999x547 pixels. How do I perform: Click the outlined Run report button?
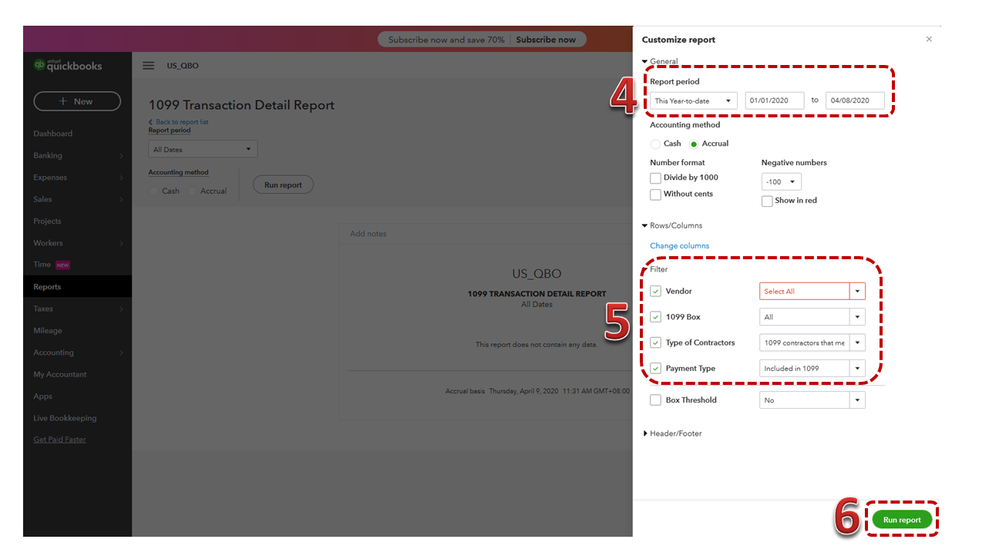click(x=283, y=185)
